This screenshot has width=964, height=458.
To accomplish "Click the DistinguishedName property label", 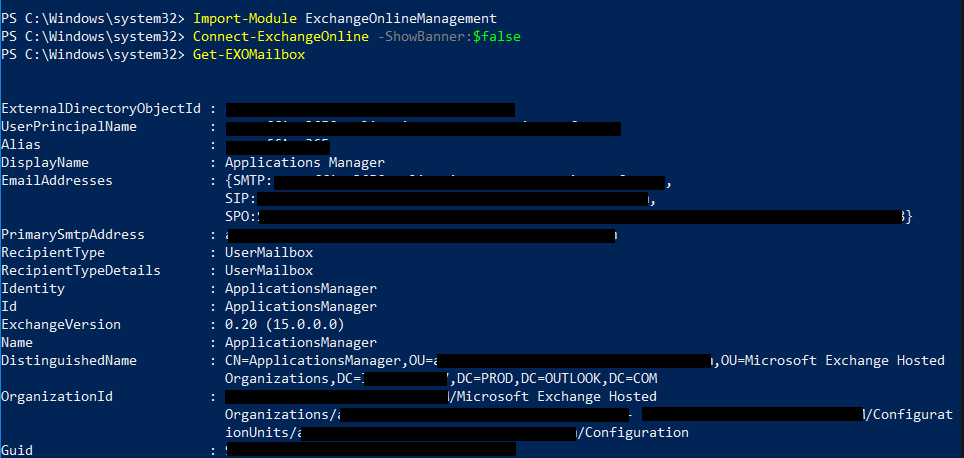I will [69, 361].
